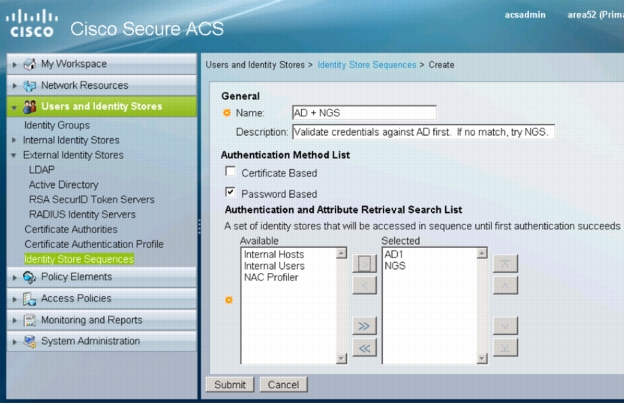Image resolution: width=626 pixels, height=405 pixels.
Task: Click the My Workspace house icon
Action: pyautogui.click(x=30, y=64)
